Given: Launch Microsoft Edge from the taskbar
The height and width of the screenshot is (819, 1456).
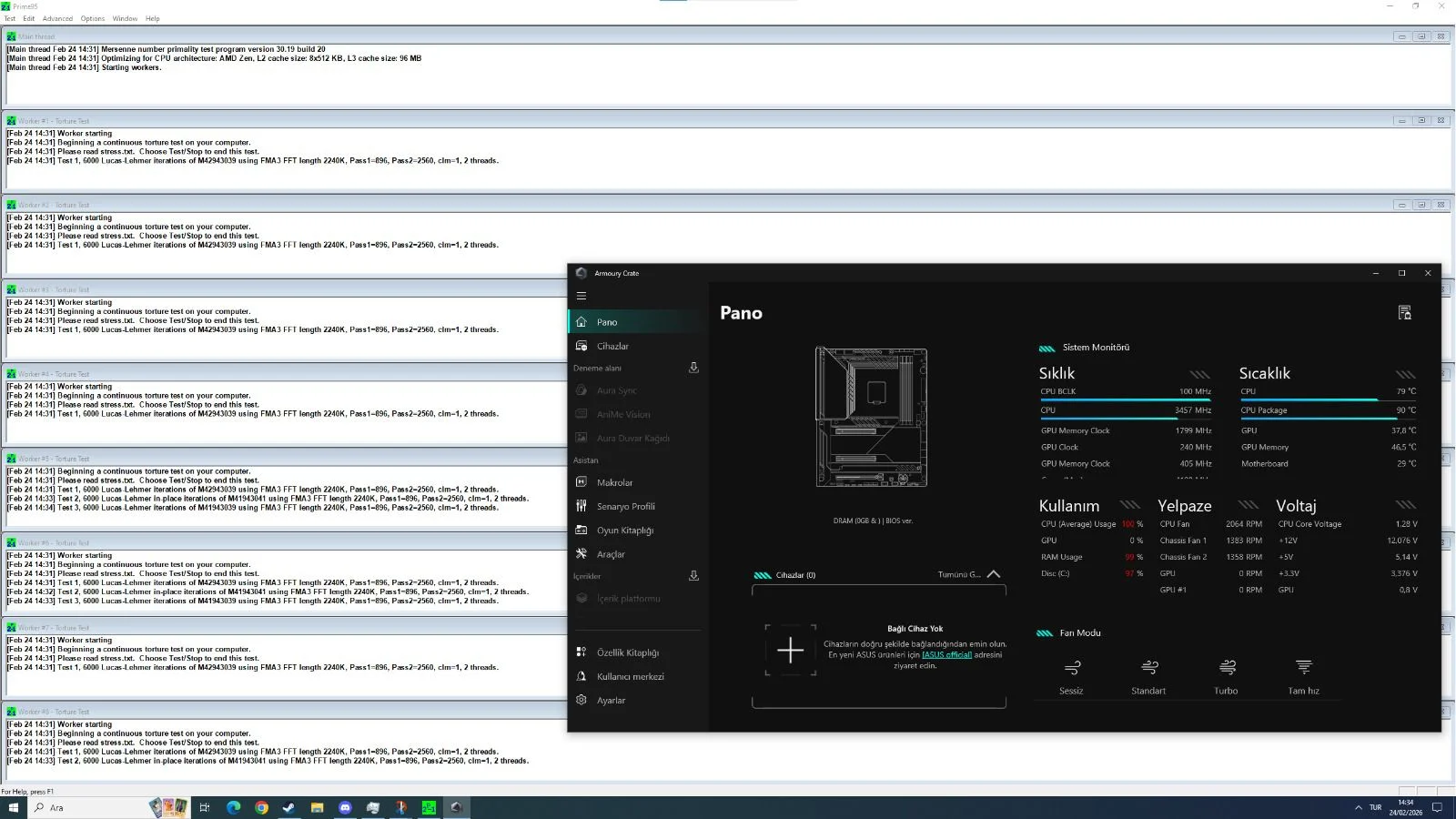Looking at the screenshot, I should click(233, 807).
